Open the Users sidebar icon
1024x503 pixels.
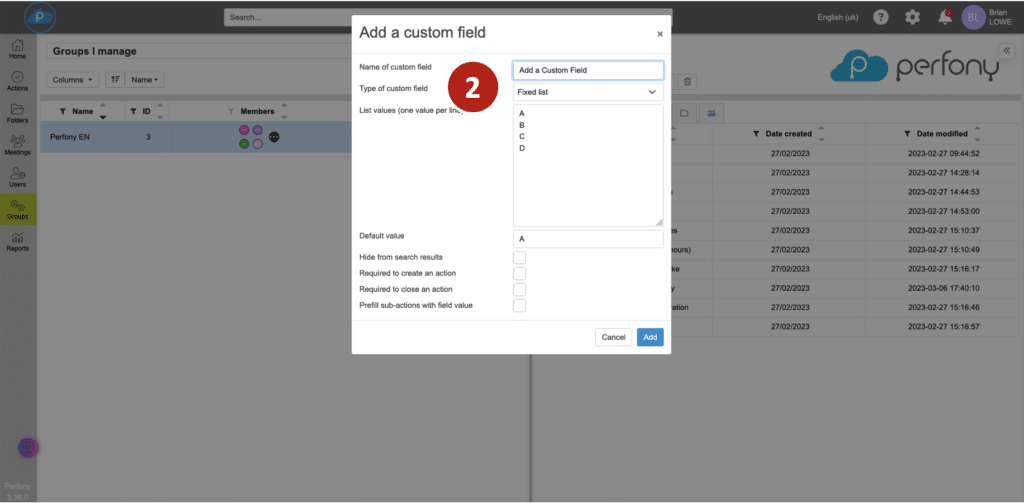[x=17, y=177]
